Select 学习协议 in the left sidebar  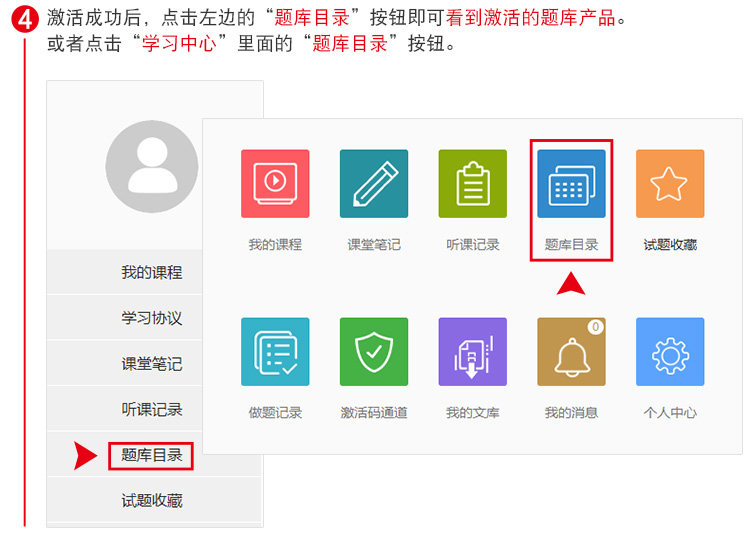pyautogui.click(x=152, y=318)
